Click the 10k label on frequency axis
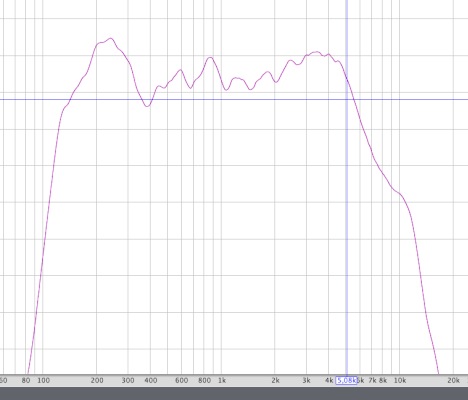The image size is (468, 400). click(x=400, y=380)
